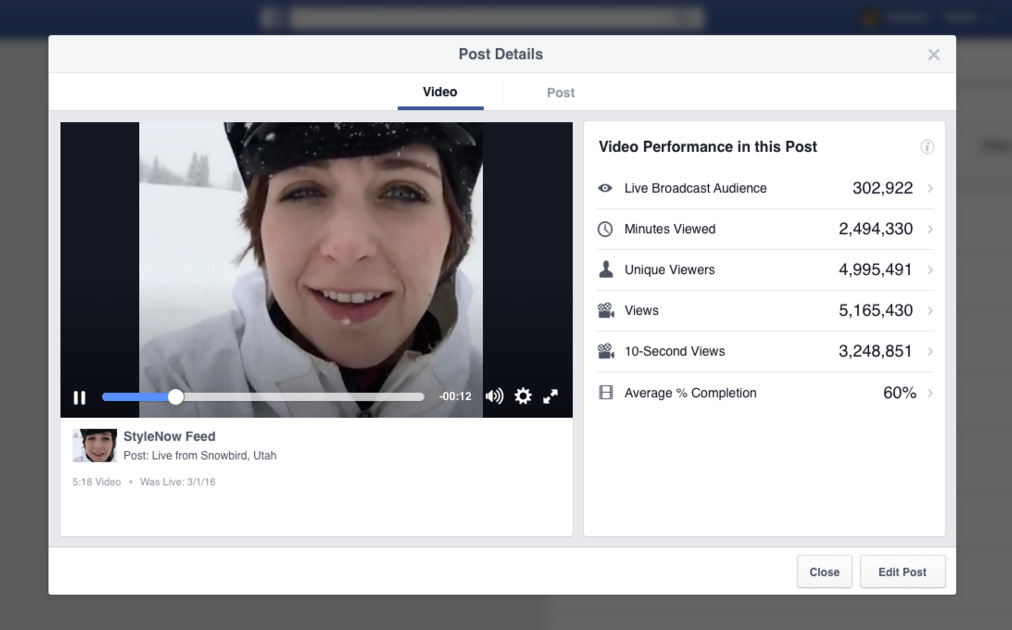Click the unplayed part of the video progress bar
This screenshot has width=1012, height=630.
[x=303, y=397]
